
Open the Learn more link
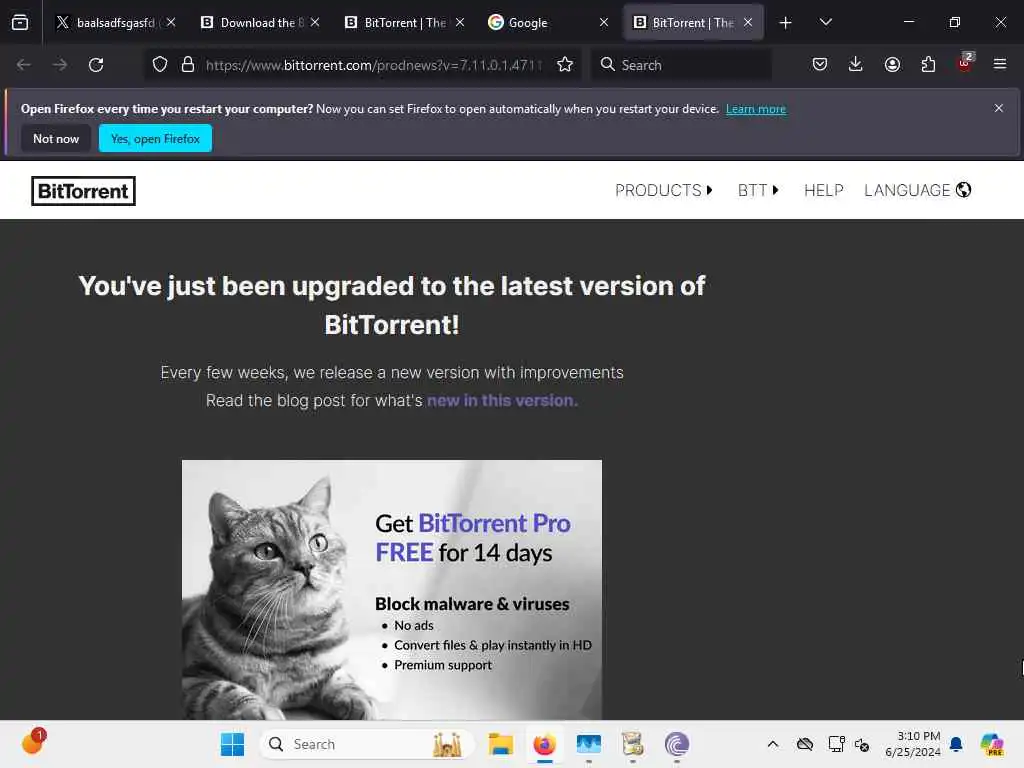(x=756, y=109)
